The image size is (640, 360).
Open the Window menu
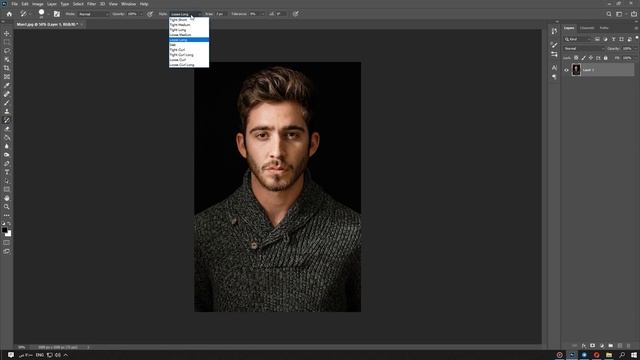(x=129, y=4)
